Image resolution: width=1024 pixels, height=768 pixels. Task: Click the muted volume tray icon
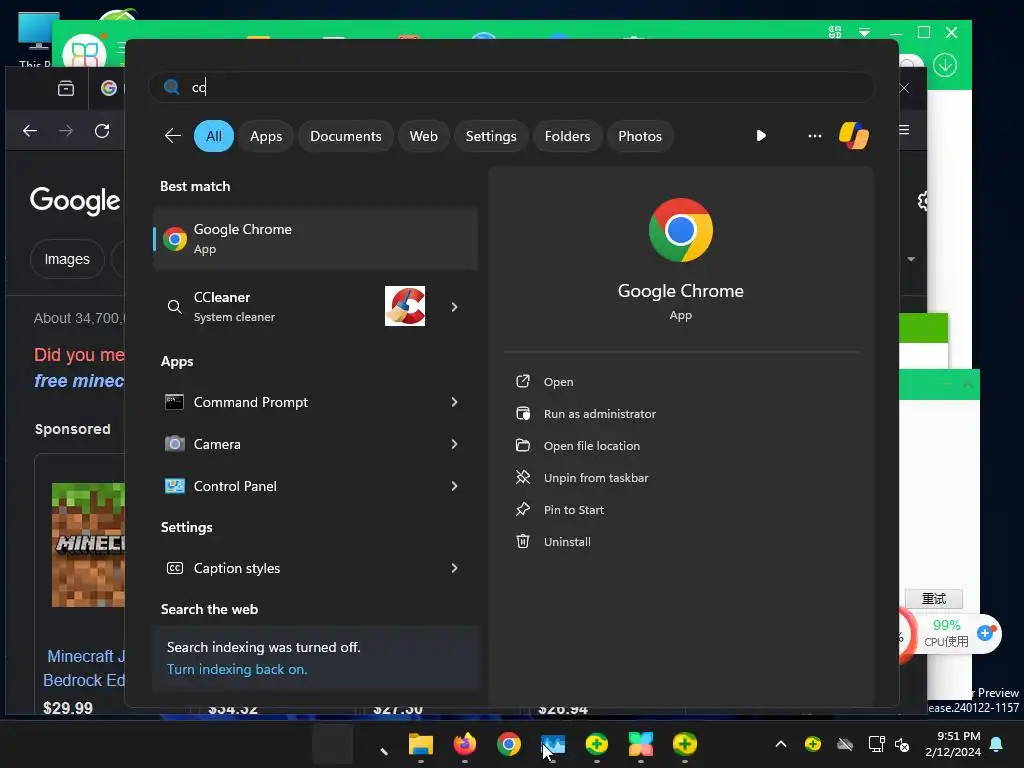(x=902, y=744)
